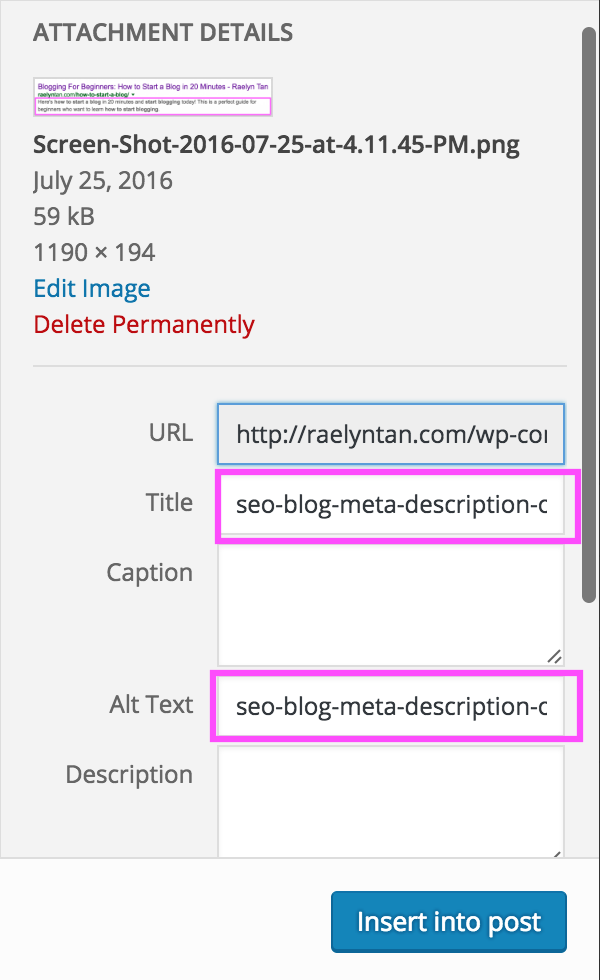Focus the Caption text area
This screenshot has height=980, width=600.
click(391, 605)
